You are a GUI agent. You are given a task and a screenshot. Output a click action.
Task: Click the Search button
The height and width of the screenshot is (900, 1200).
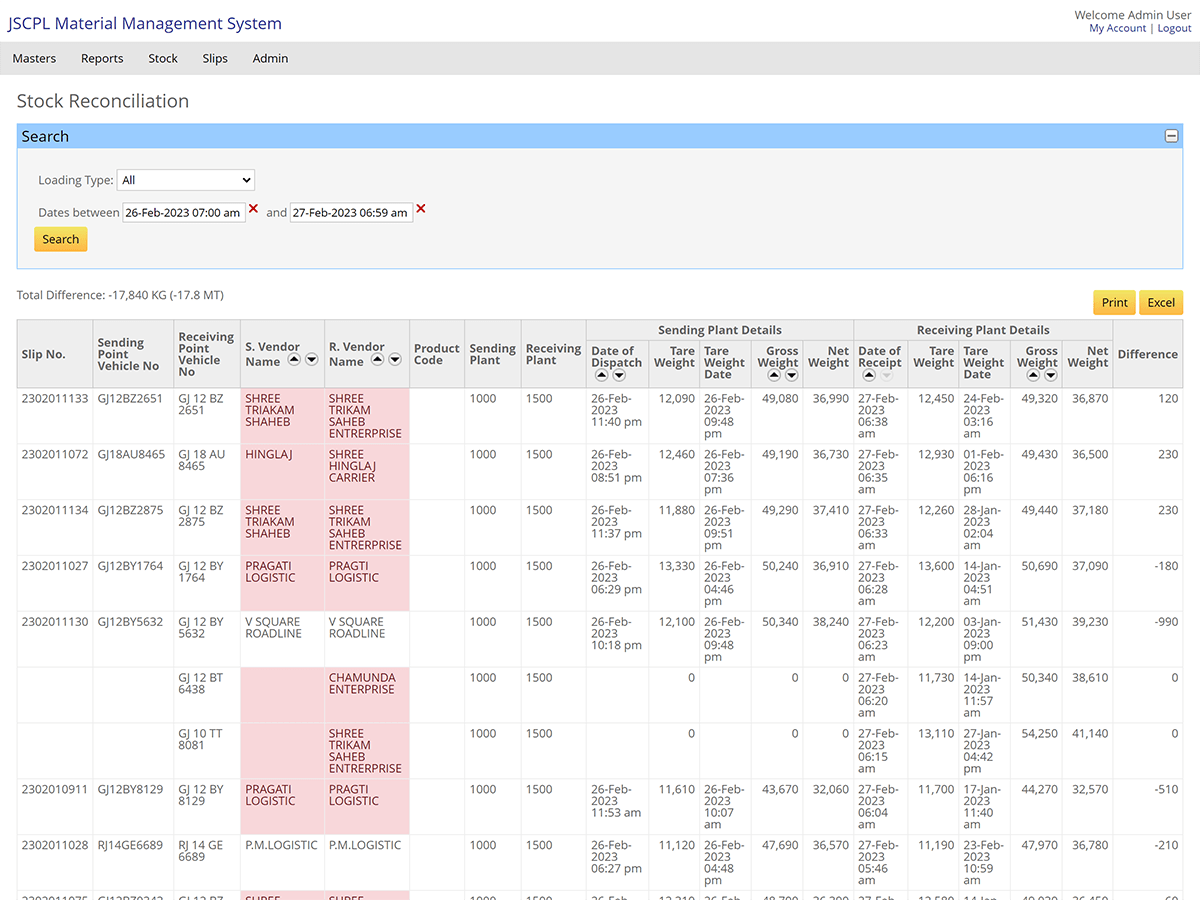(x=60, y=239)
